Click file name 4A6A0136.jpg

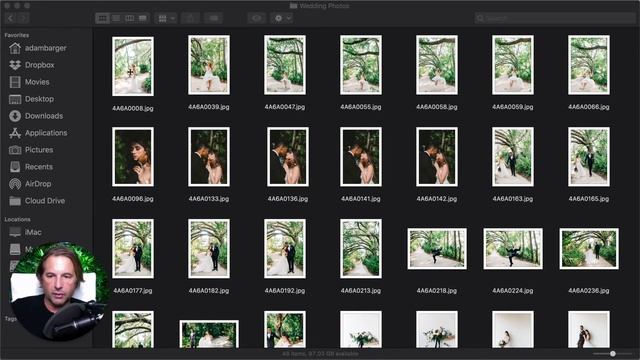288,199
